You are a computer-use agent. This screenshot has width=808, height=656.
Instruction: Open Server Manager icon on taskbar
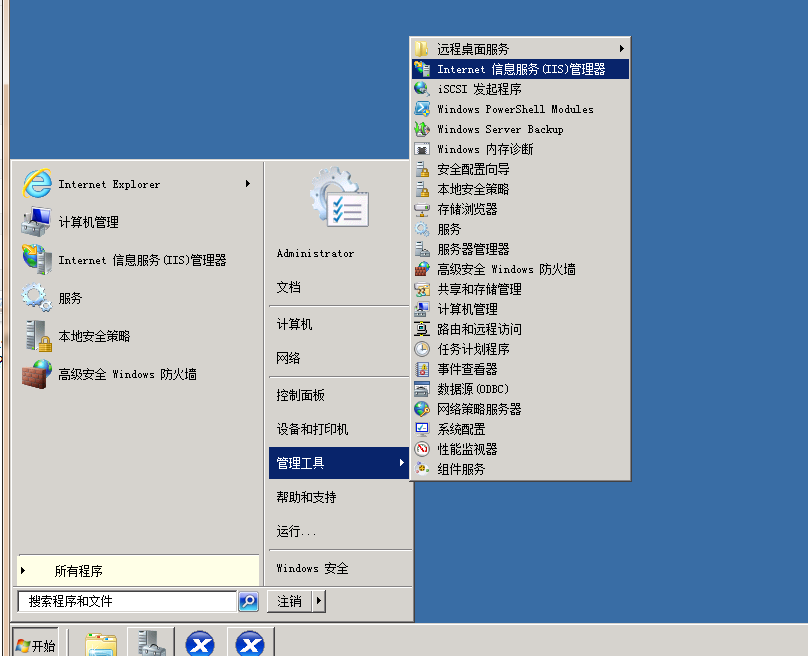point(152,643)
